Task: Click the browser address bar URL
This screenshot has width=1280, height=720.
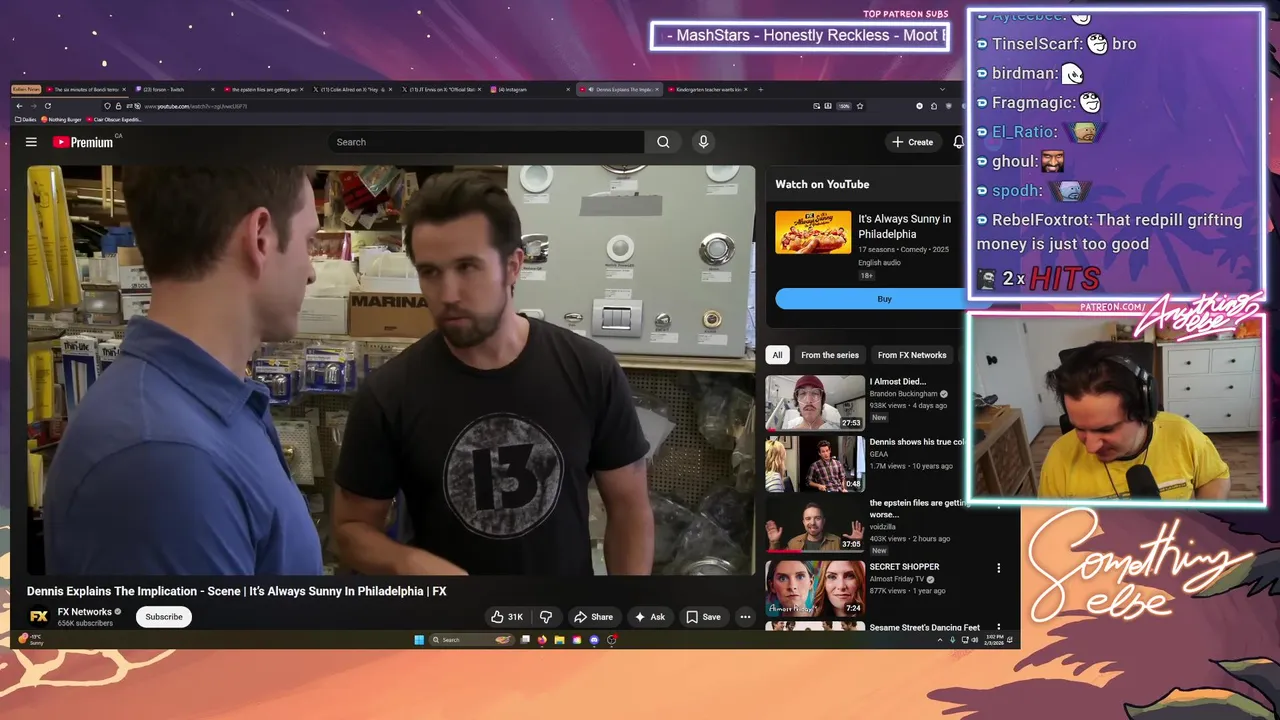Action: click(195, 106)
